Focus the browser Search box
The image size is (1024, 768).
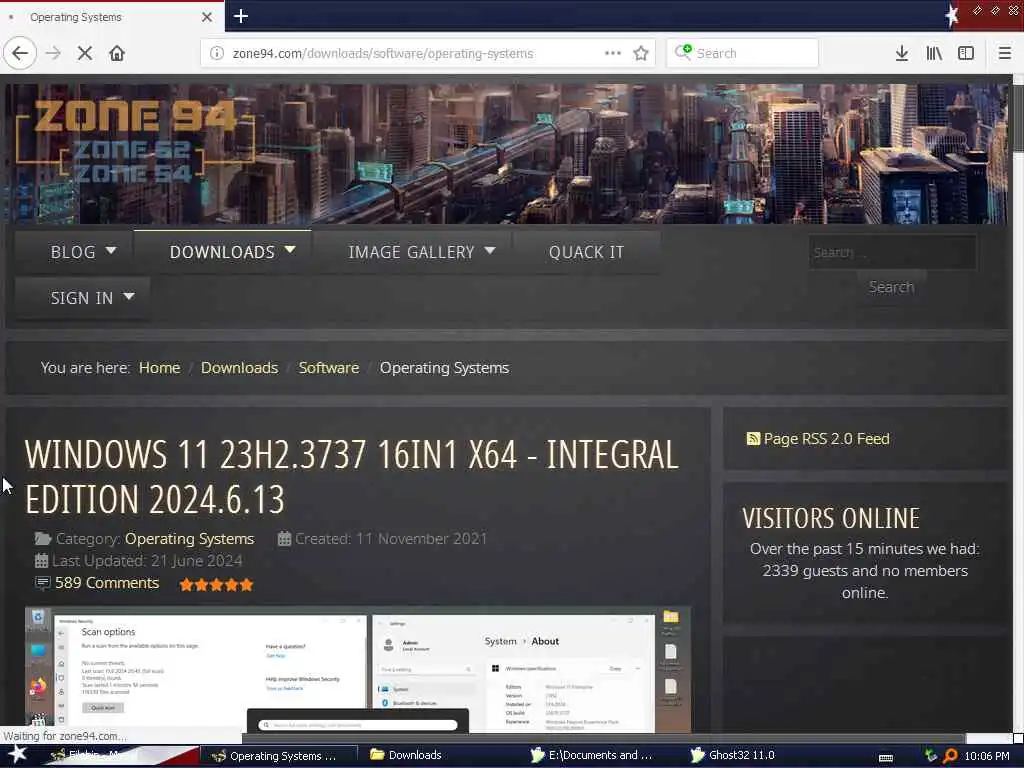[x=743, y=53]
